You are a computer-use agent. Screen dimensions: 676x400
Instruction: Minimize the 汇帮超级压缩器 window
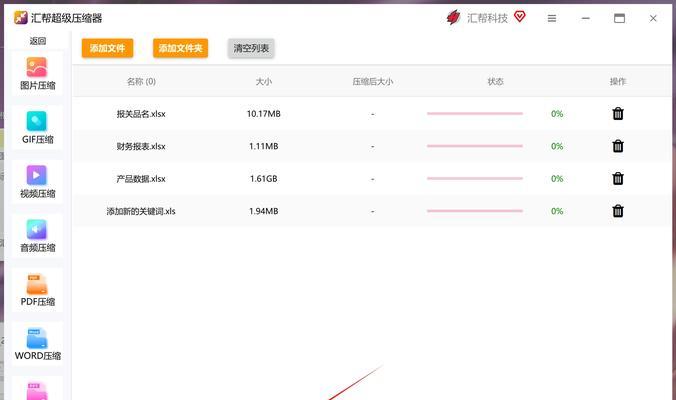(x=585, y=18)
